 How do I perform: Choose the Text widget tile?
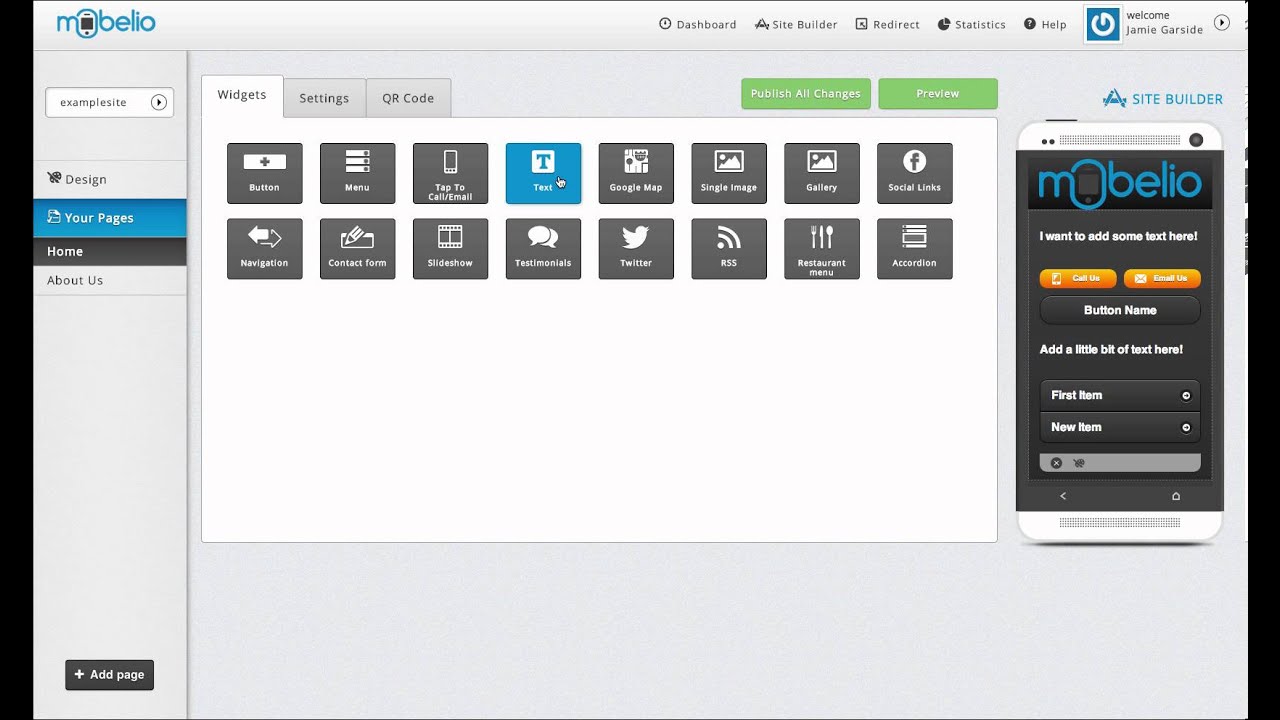click(543, 173)
